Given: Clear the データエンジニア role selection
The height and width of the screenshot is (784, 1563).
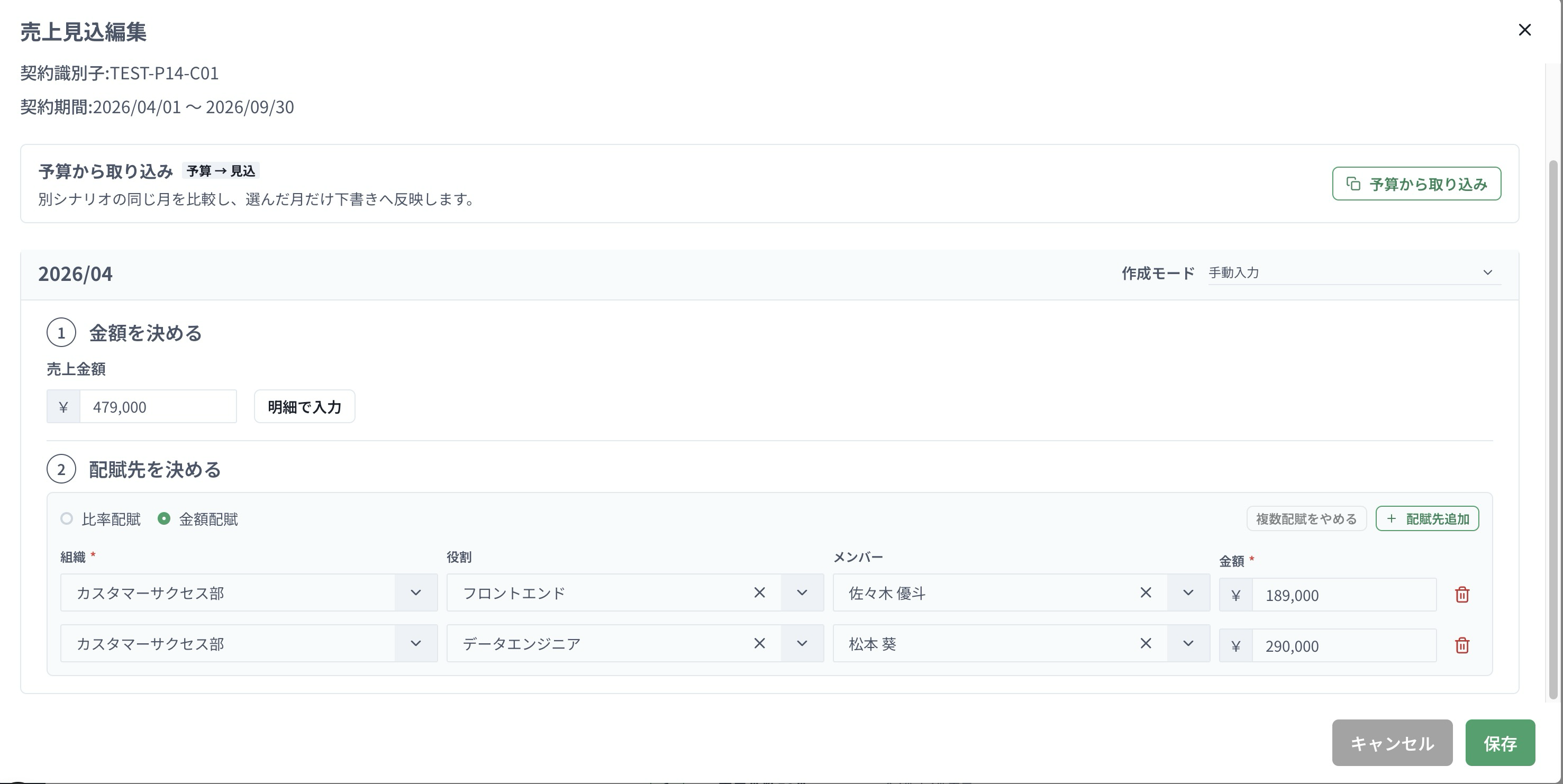Looking at the screenshot, I should coord(759,643).
